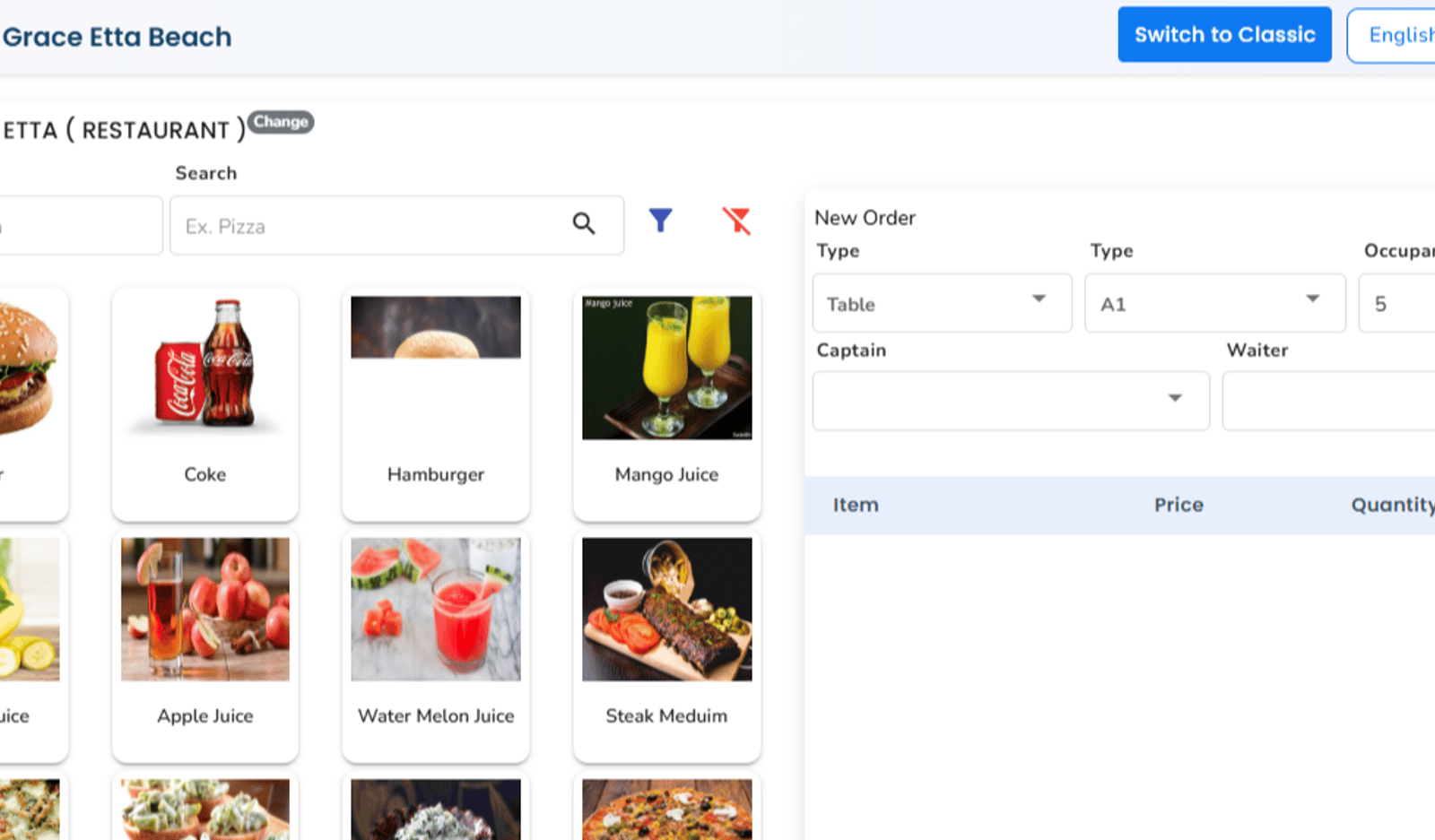This screenshot has width=1435, height=840.
Task: Click the Waiter field
Action: click(x=1328, y=402)
